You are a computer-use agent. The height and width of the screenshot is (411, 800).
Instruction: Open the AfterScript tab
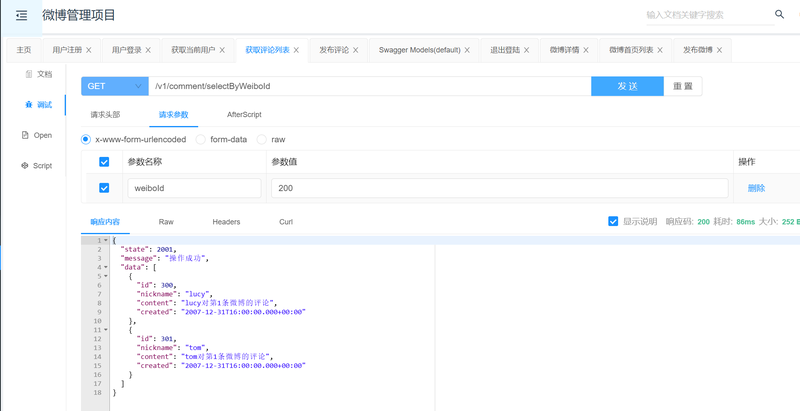(x=244, y=115)
